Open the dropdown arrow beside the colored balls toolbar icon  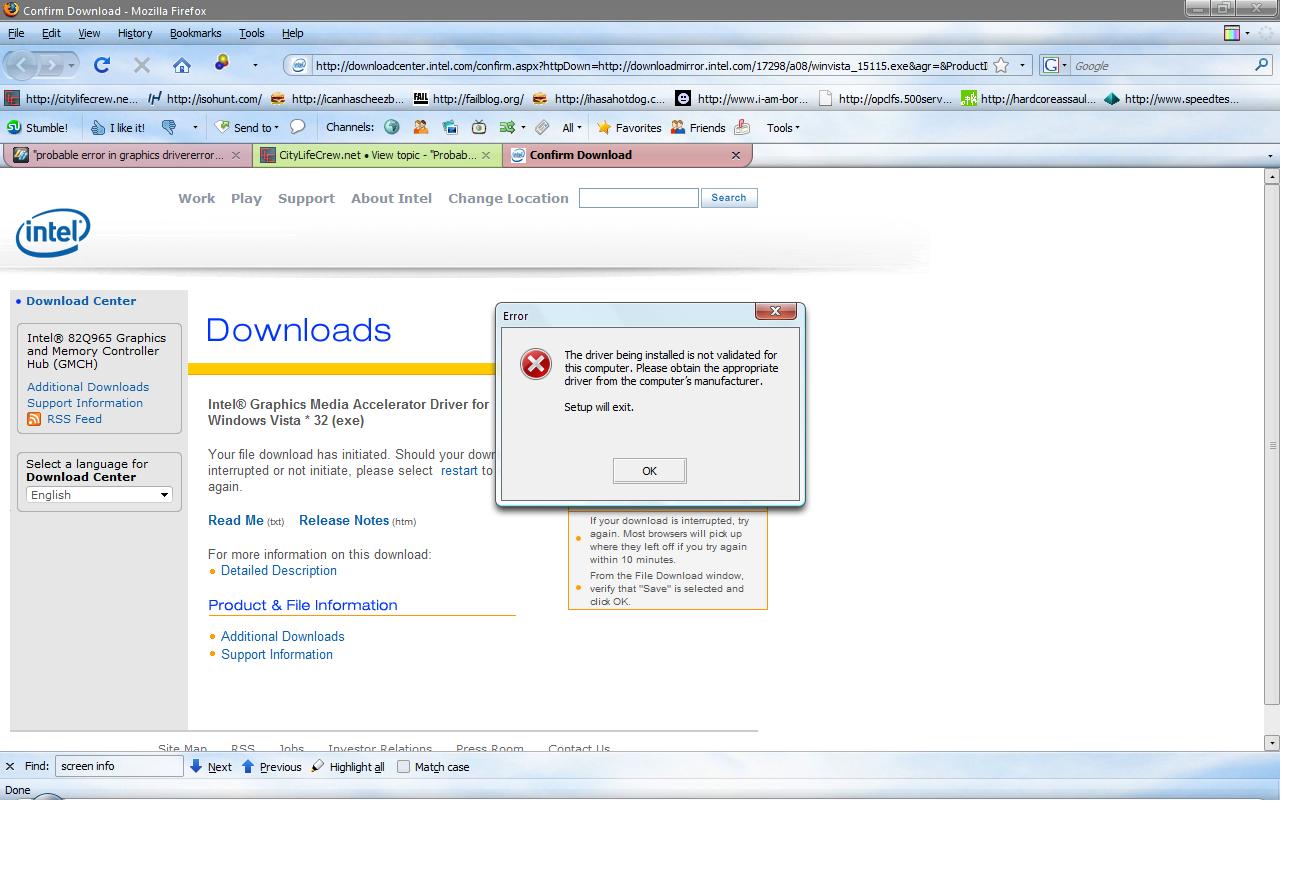tap(255, 66)
